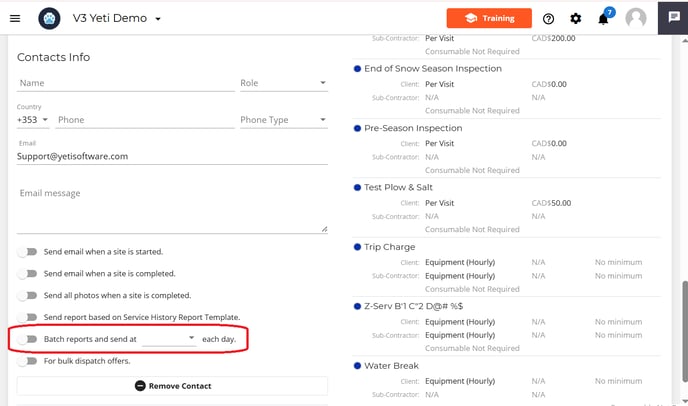The width and height of the screenshot is (688, 406).
Task: Open the help question mark icon
Action: pyautogui.click(x=548, y=18)
